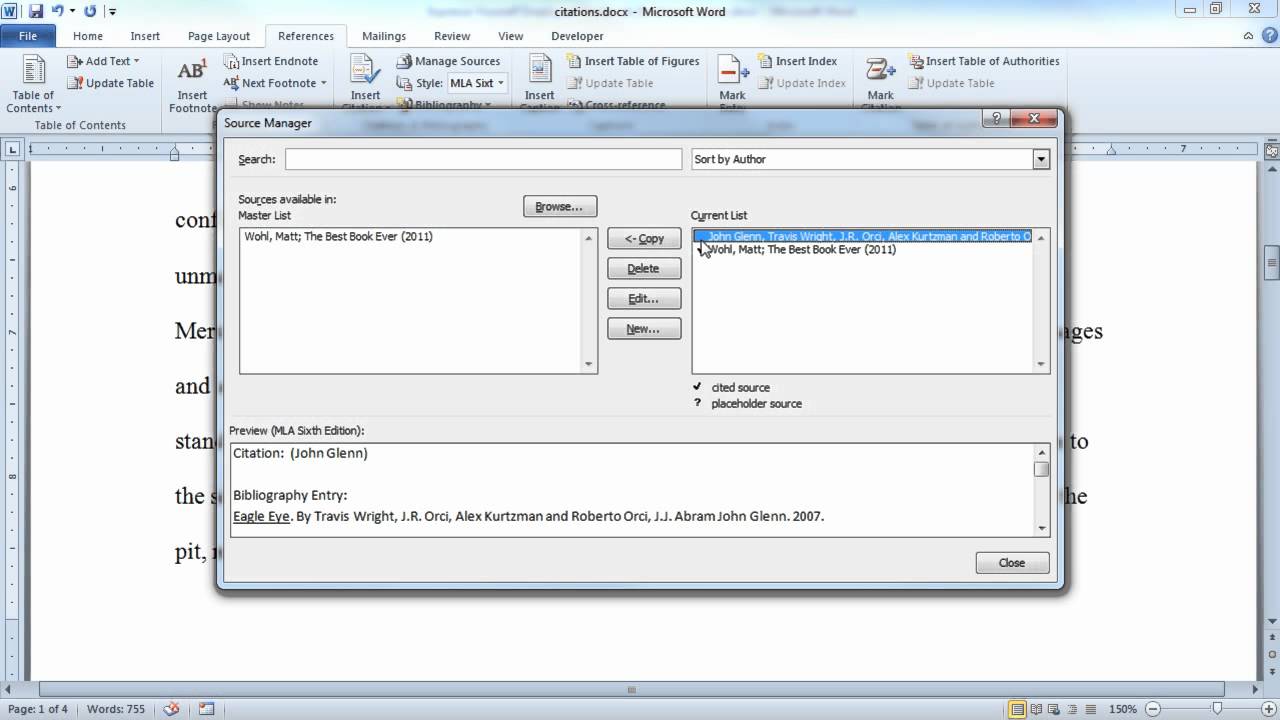Image resolution: width=1280 pixels, height=720 pixels.
Task: Open the Sort by Author dropdown
Action: tap(1041, 159)
